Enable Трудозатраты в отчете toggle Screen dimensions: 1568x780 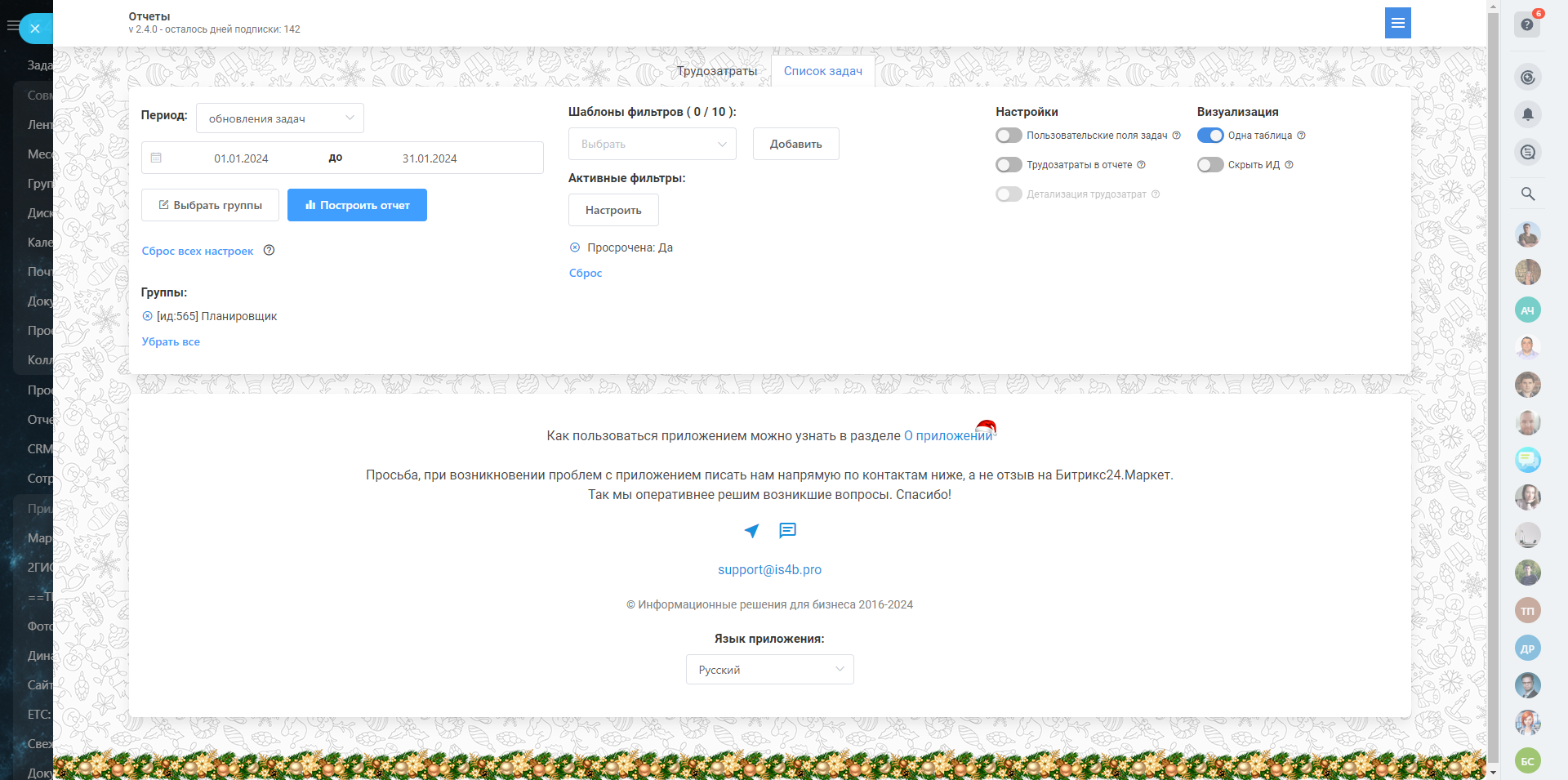point(1009,165)
